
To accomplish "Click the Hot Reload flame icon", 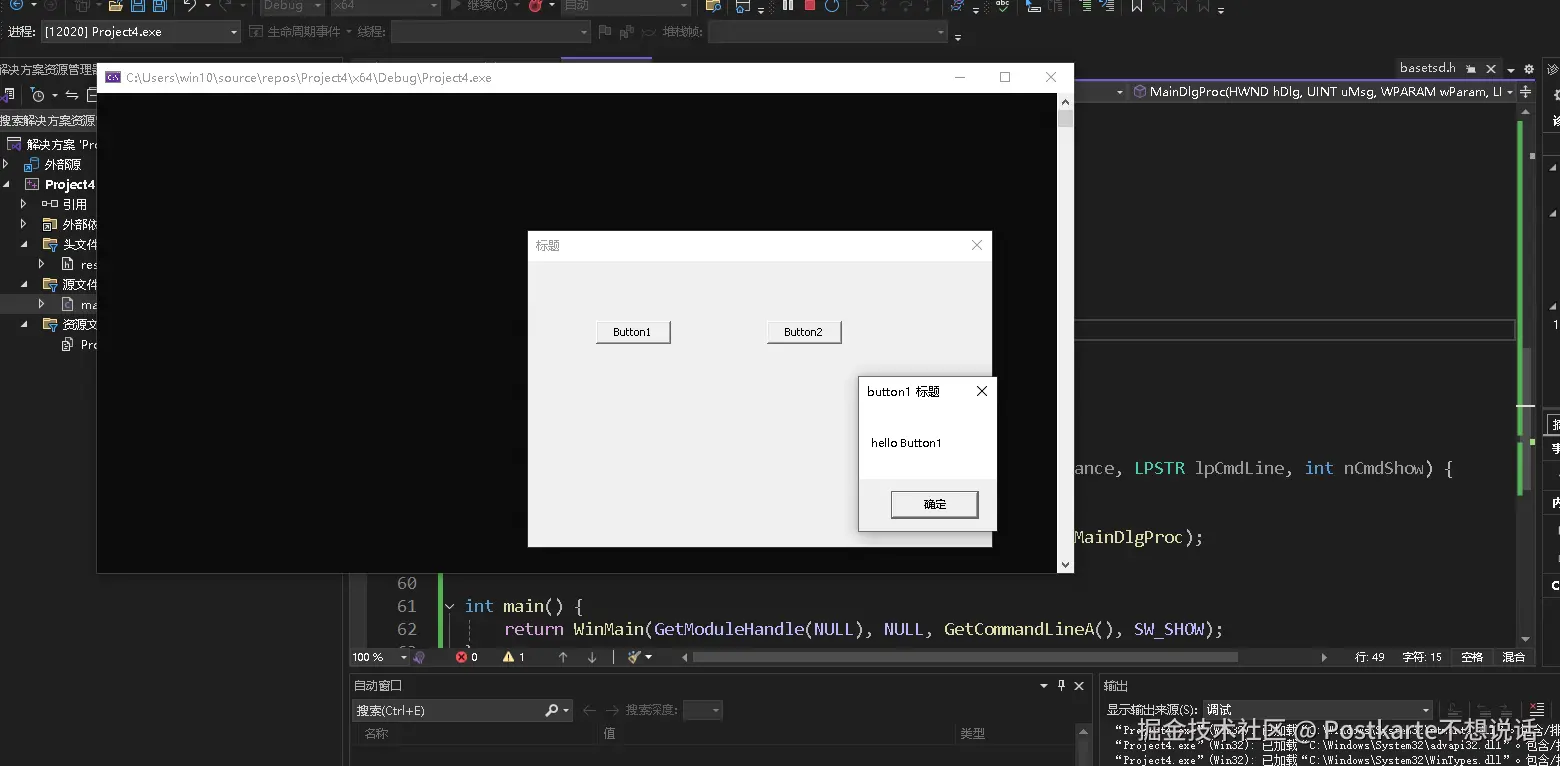I will (536, 6).
